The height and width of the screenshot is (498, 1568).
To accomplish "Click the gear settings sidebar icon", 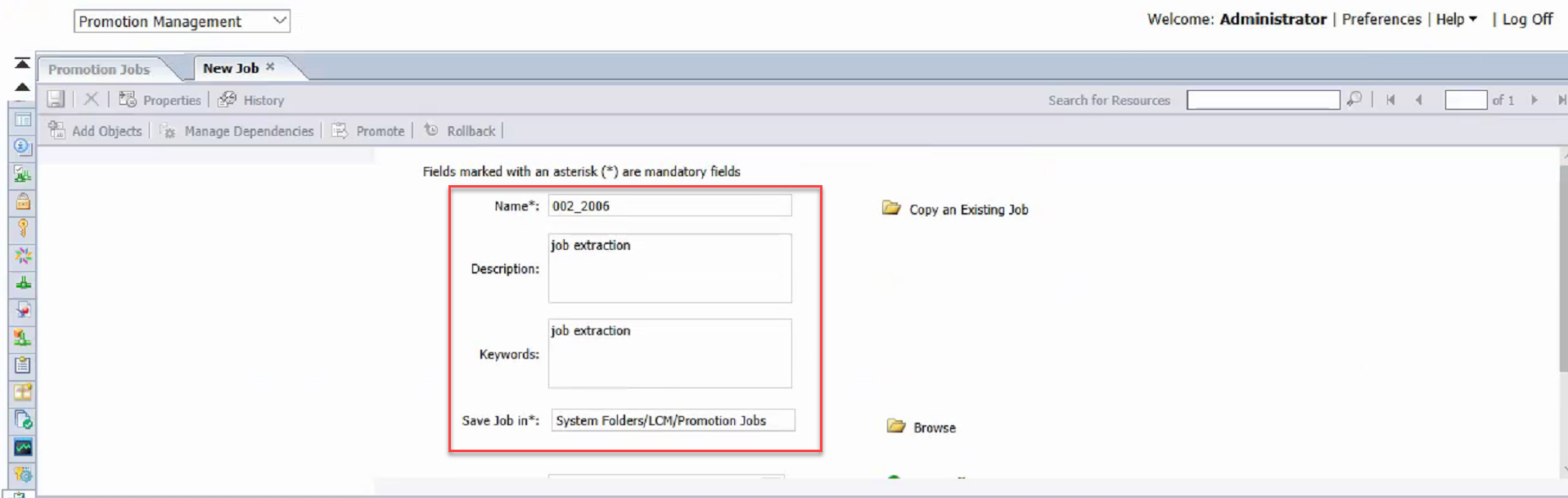I will [x=23, y=474].
